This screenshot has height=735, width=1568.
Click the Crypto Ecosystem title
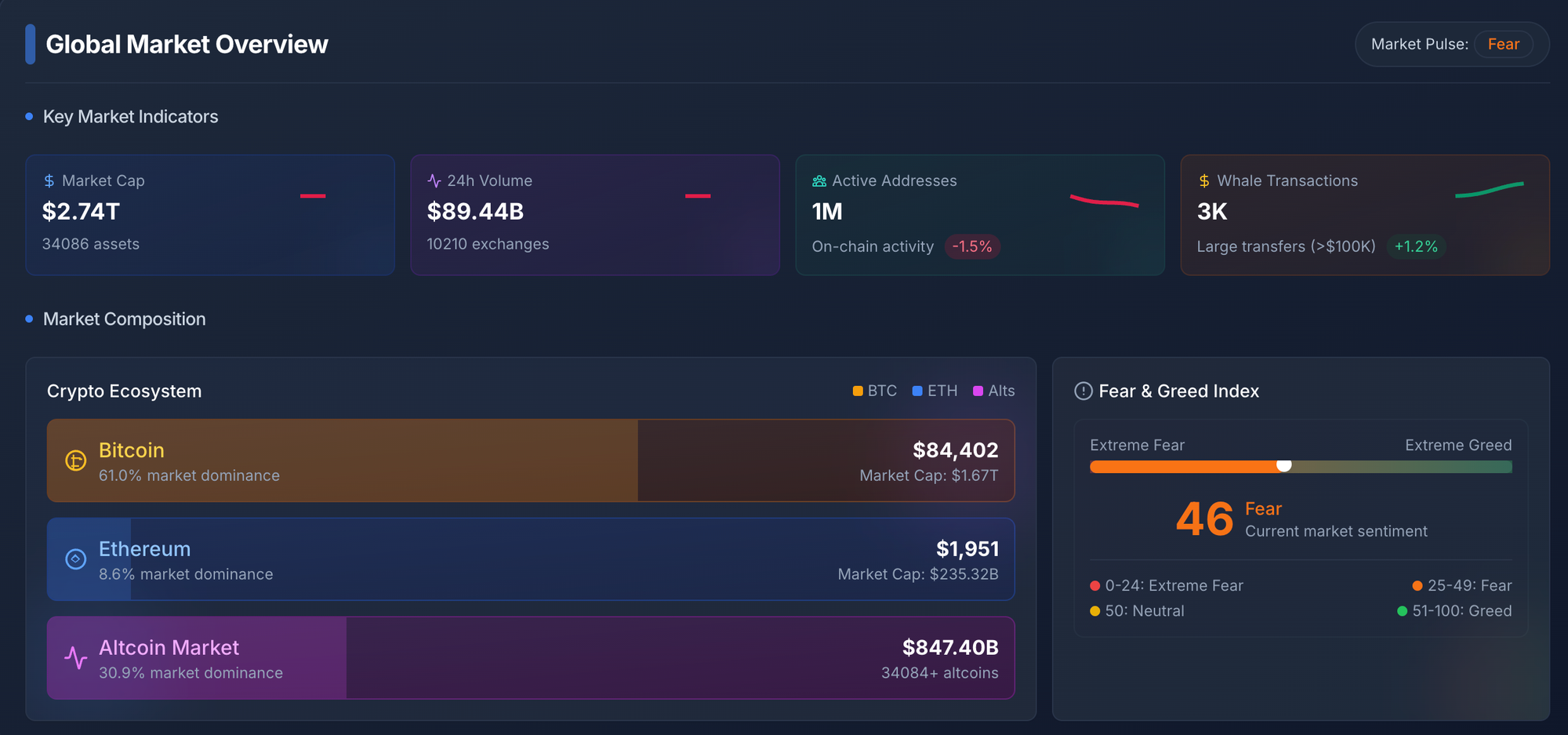(x=124, y=391)
